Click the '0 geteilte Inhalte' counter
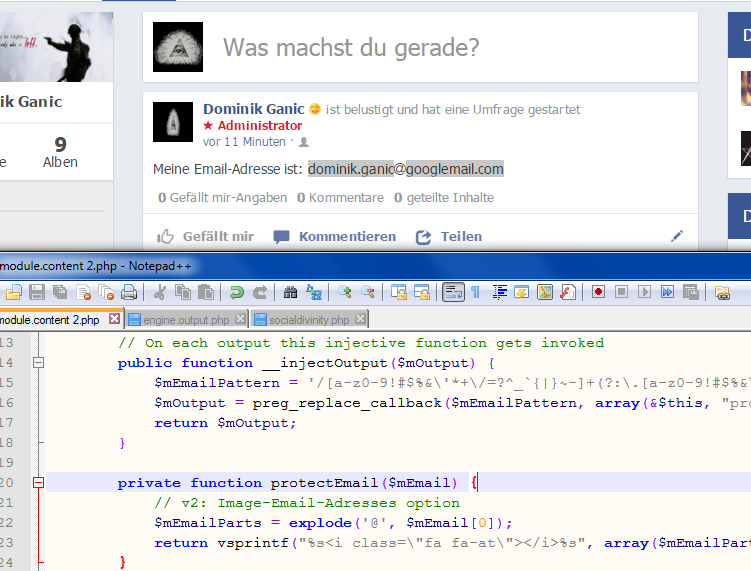 [444, 197]
